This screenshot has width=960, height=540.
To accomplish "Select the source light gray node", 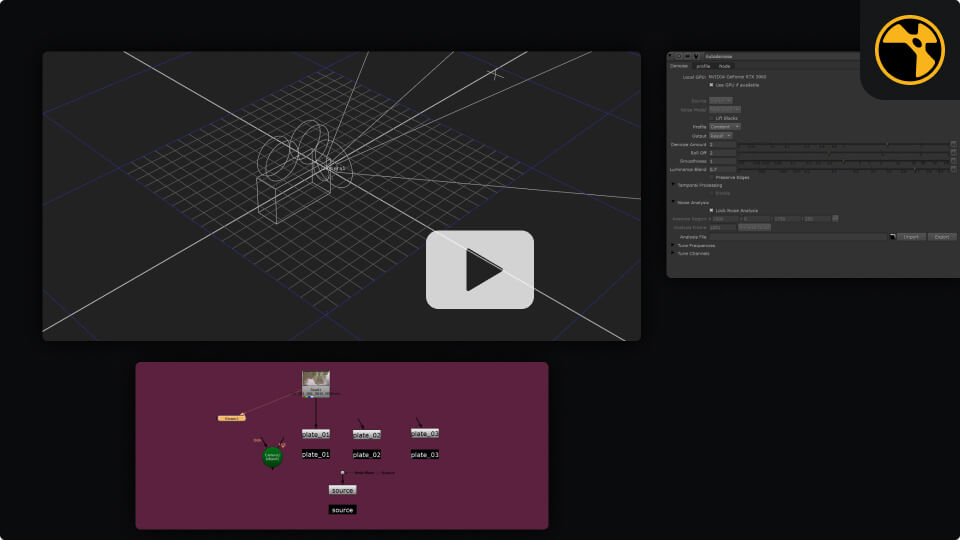I will point(342,490).
